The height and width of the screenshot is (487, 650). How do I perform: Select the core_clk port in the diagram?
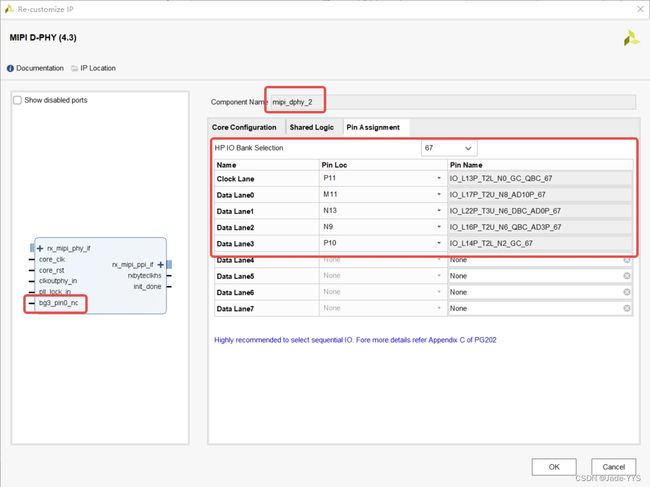(52, 259)
